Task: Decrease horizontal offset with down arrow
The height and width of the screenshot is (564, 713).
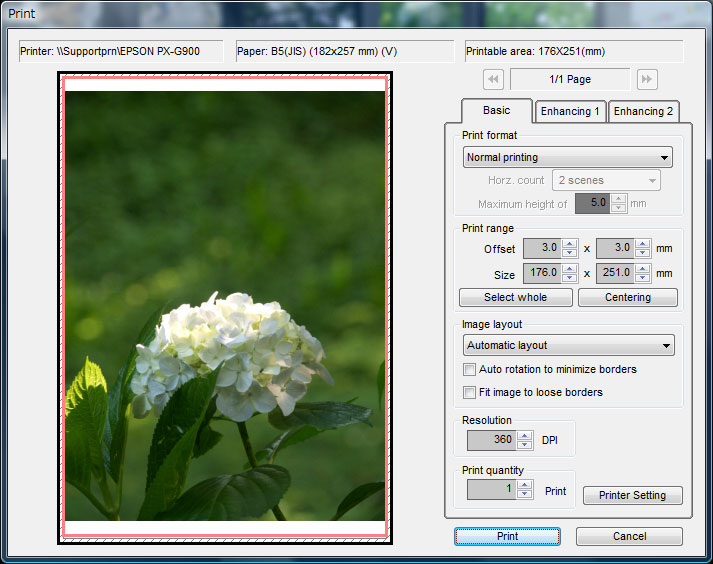Action: coord(569,253)
